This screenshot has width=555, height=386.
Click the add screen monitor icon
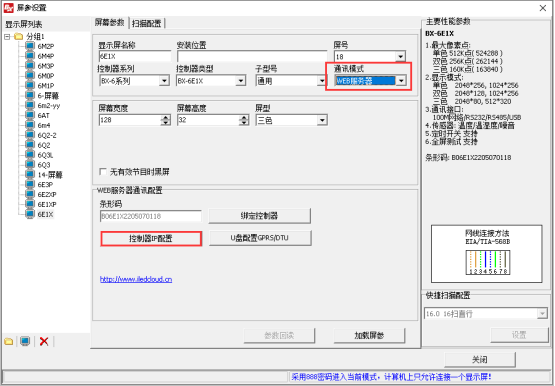25,341
